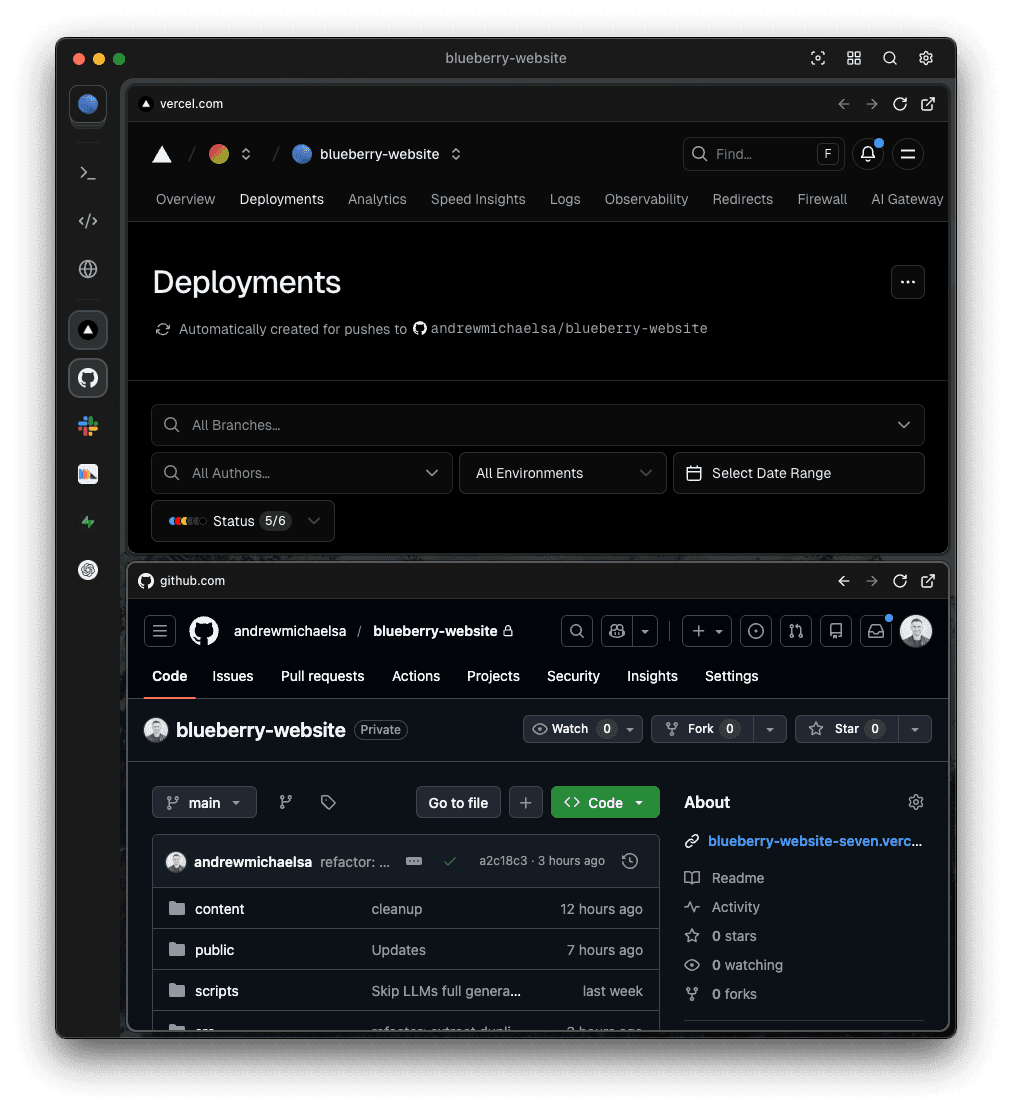This screenshot has width=1012, height=1112.
Task: Click the GitHub inbox notifications icon
Action: point(875,631)
